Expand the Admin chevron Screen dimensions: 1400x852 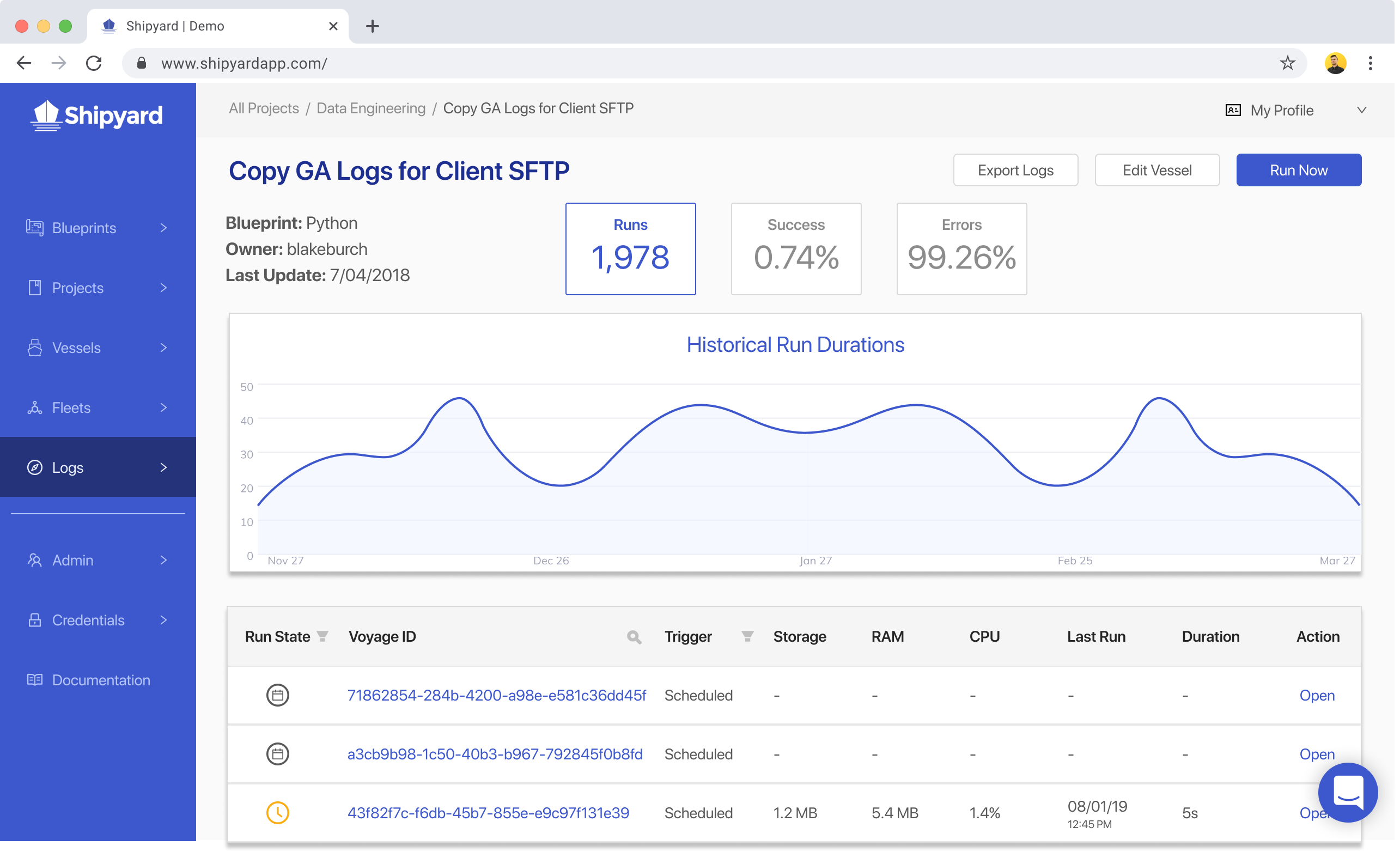163,561
